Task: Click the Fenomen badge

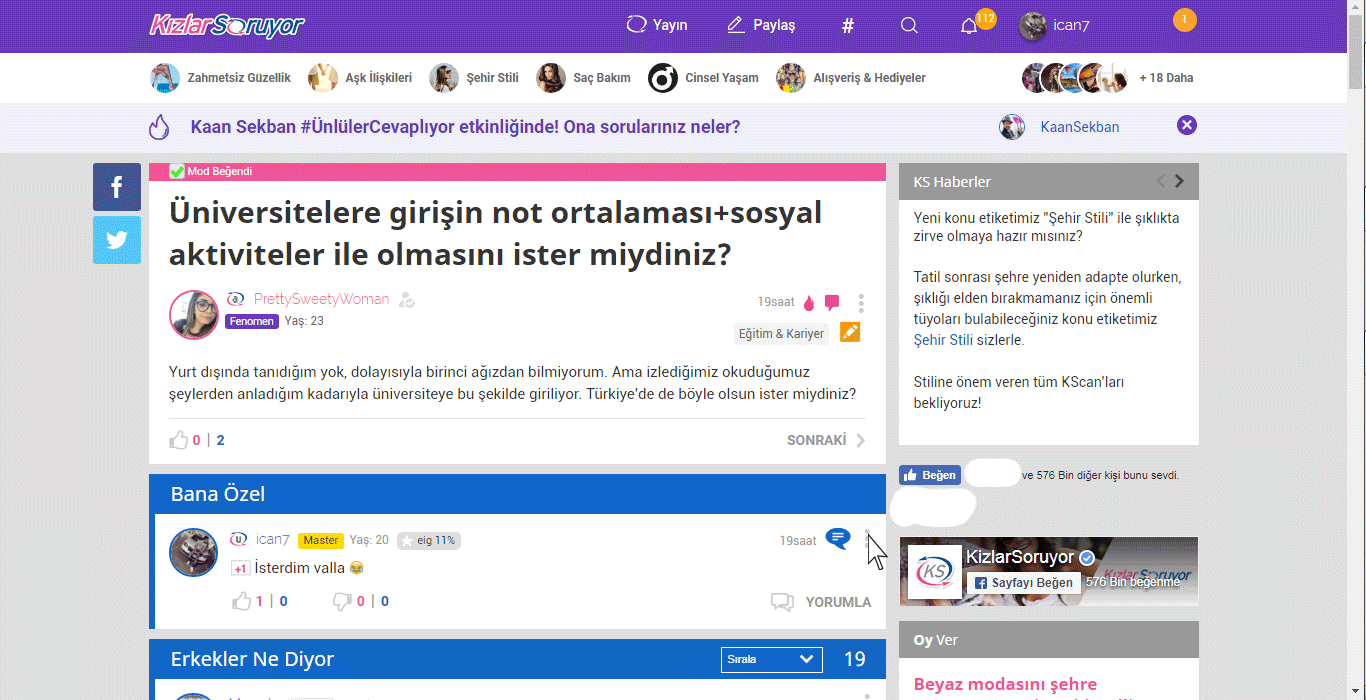Action: (251, 321)
